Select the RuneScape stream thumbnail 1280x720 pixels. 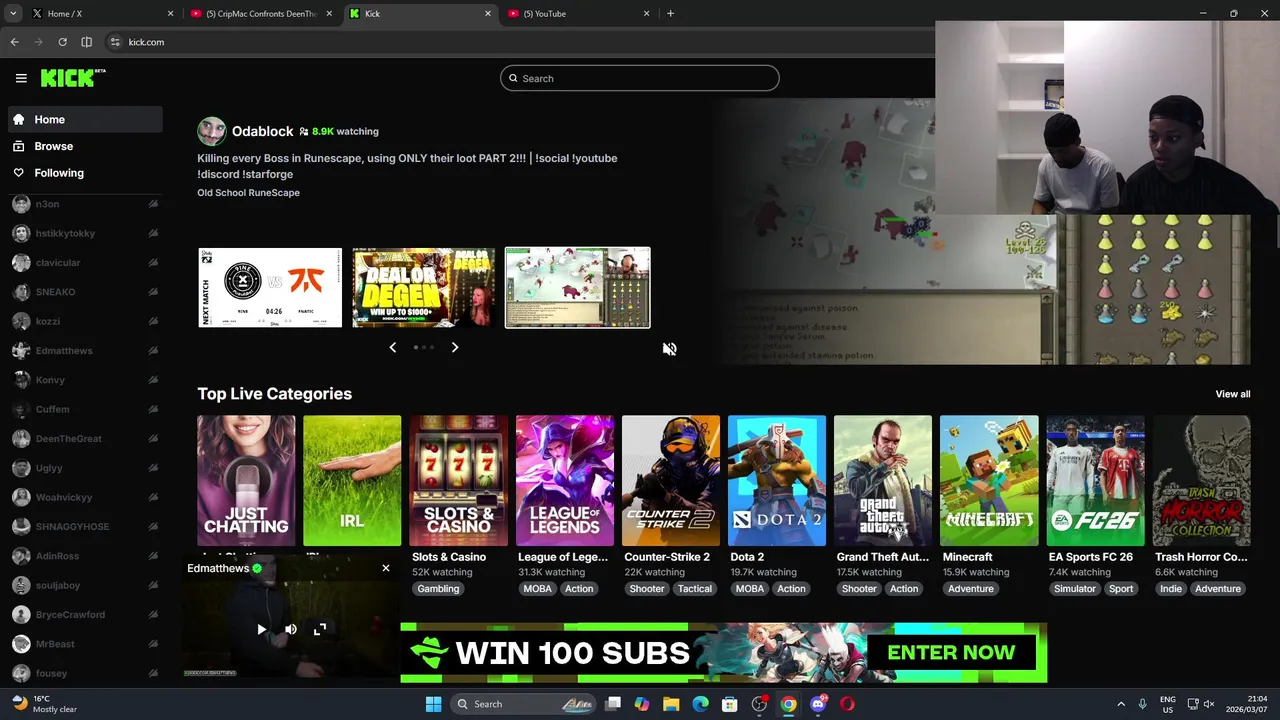tap(577, 288)
